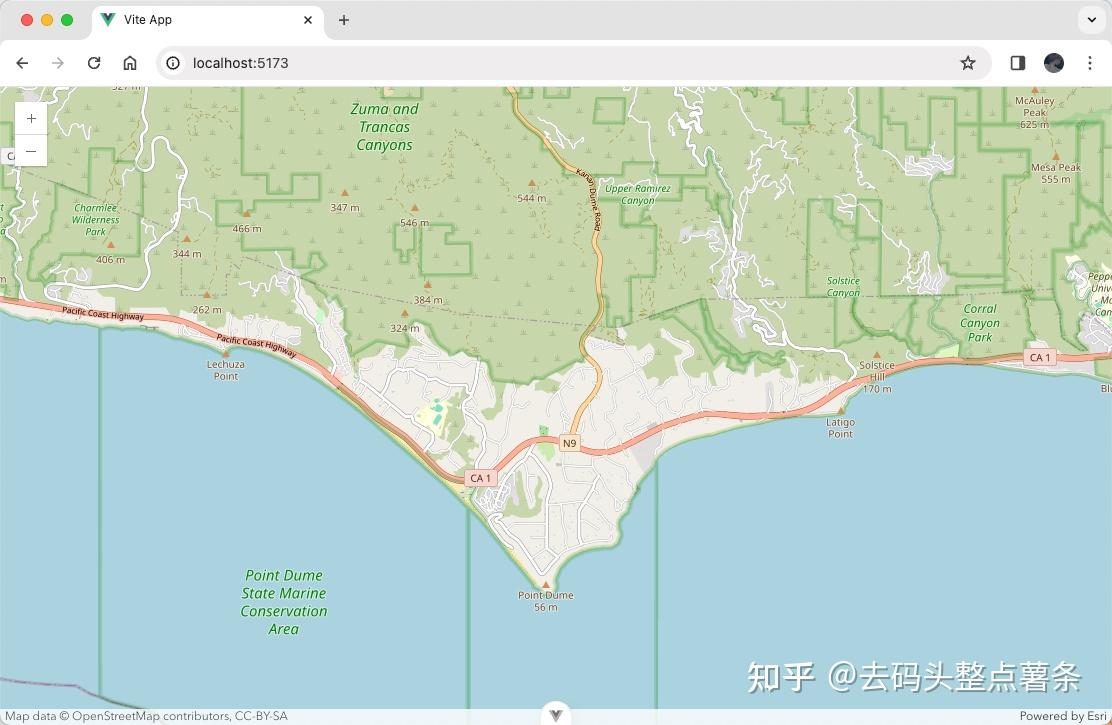Viewport: 1112px width, 725px height.
Task: Open the Chrome side panel icon
Action: (1017, 62)
